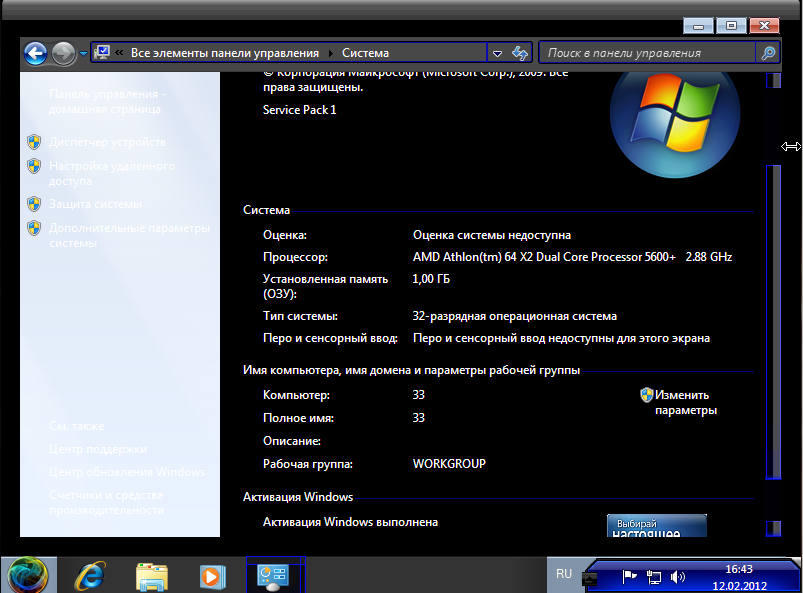This screenshot has width=803, height=593.
Task: Select the 'Система' breadcrumb in address bar
Action: (365, 53)
